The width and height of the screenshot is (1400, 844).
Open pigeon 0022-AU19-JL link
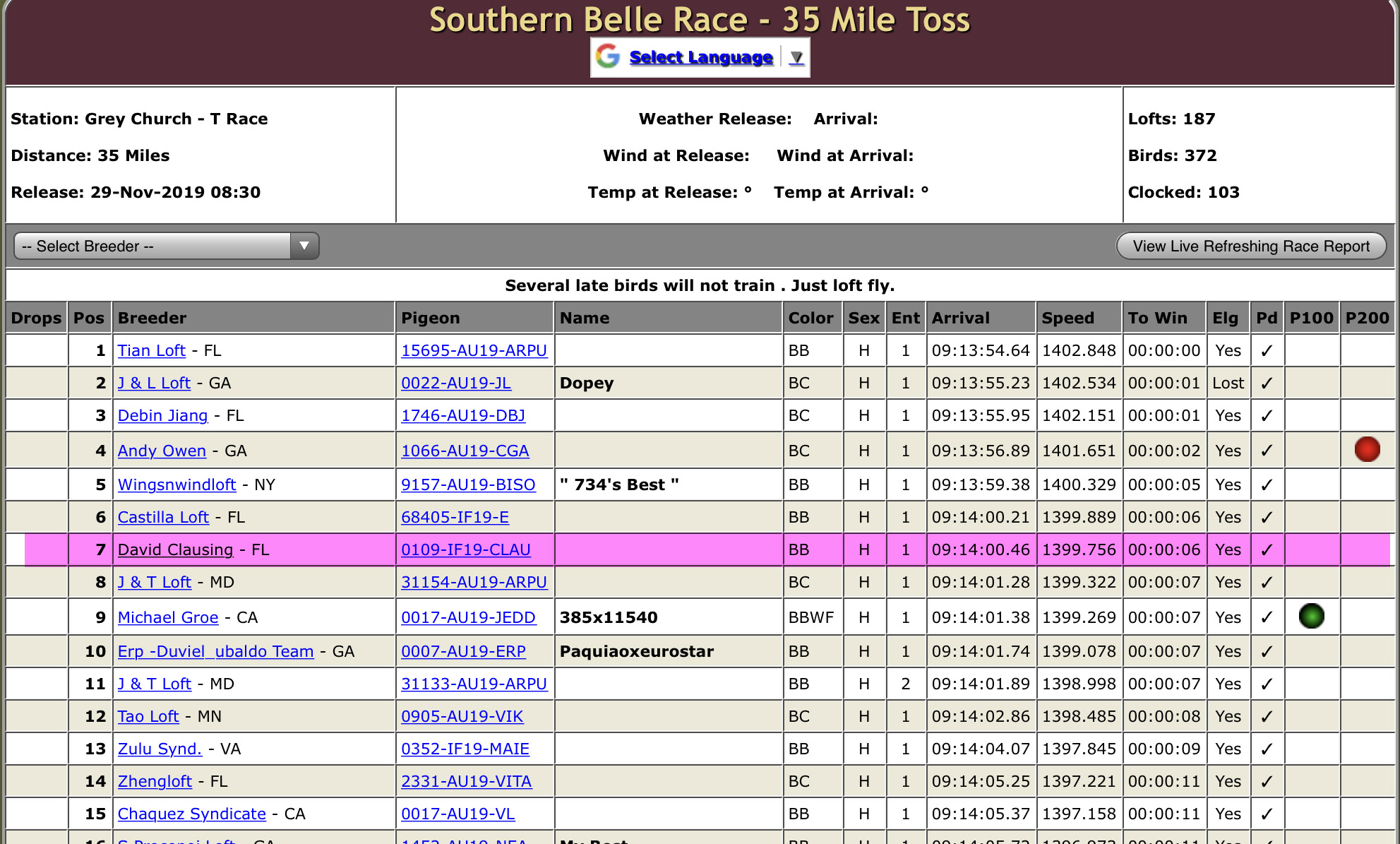(x=455, y=384)
